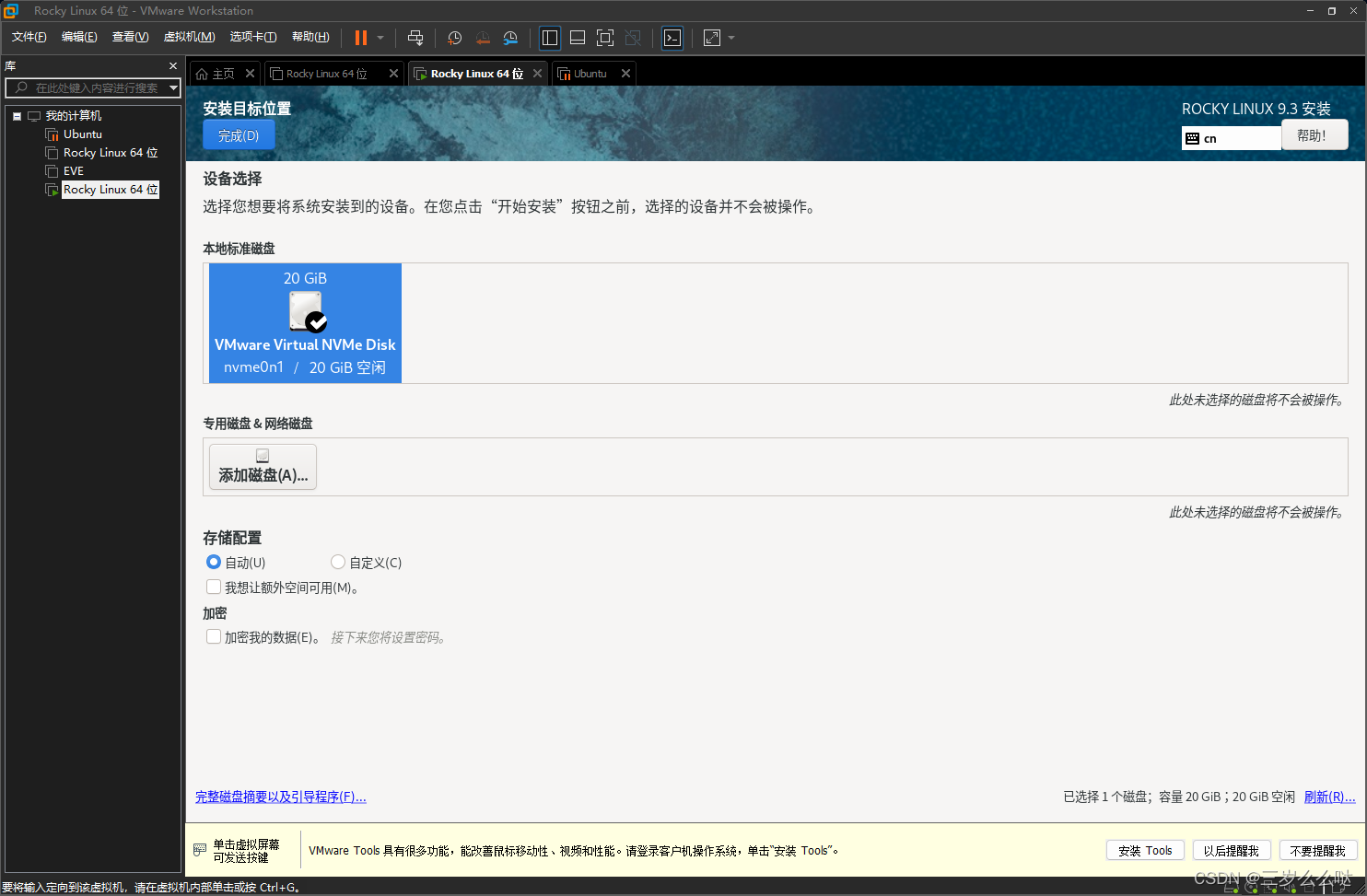The image size is (1367, 896).
Task: Click the ROCKY LINUX 9.3 安装 title text
Action: [1256, 109]
